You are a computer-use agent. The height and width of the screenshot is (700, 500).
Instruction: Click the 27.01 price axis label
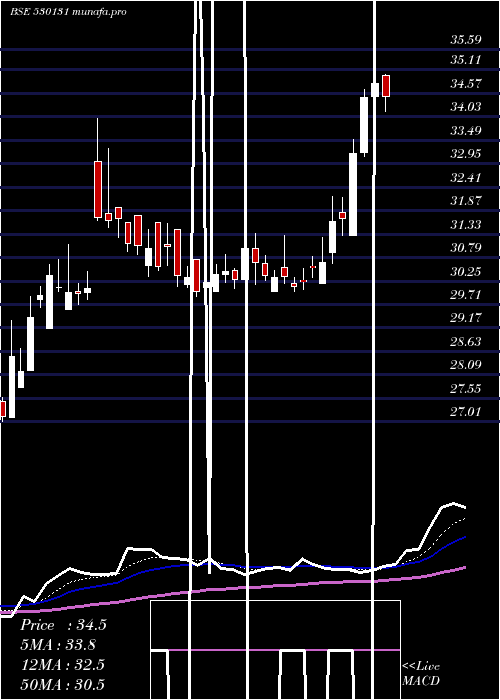[x=466, y=412]
